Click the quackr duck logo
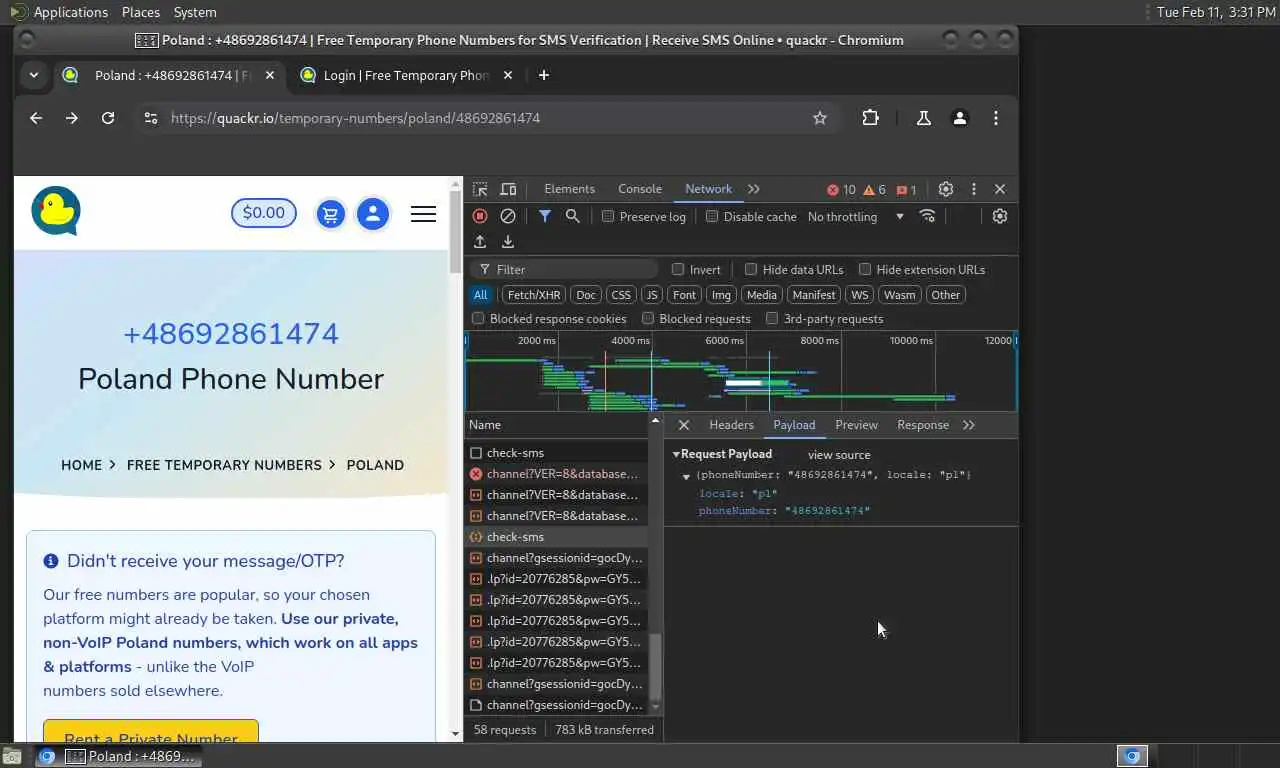 coord(56,211)
